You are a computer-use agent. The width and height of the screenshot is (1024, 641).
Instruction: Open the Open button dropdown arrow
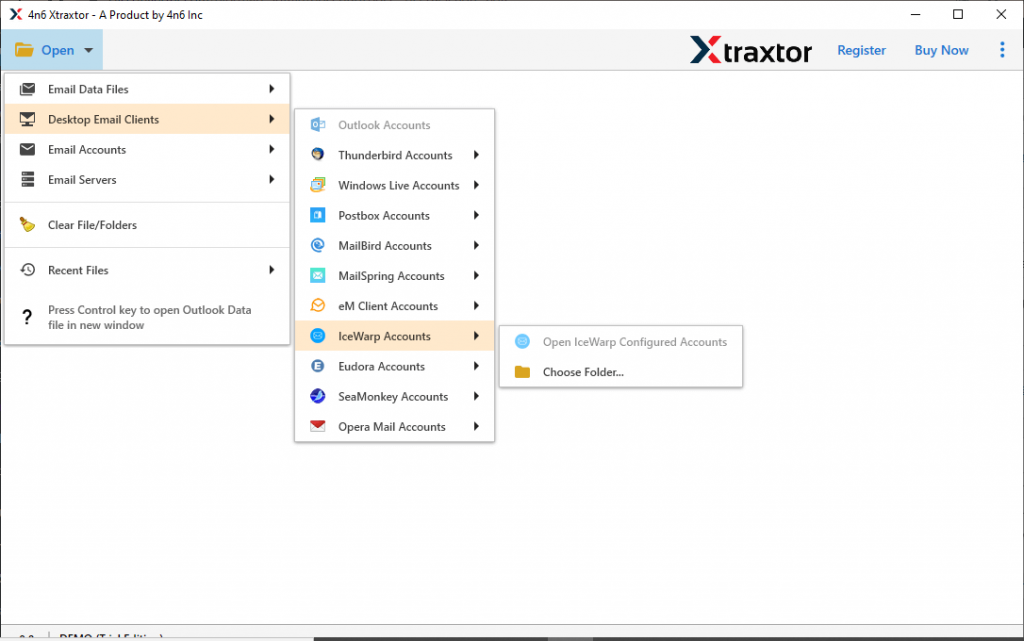(88, 49)
